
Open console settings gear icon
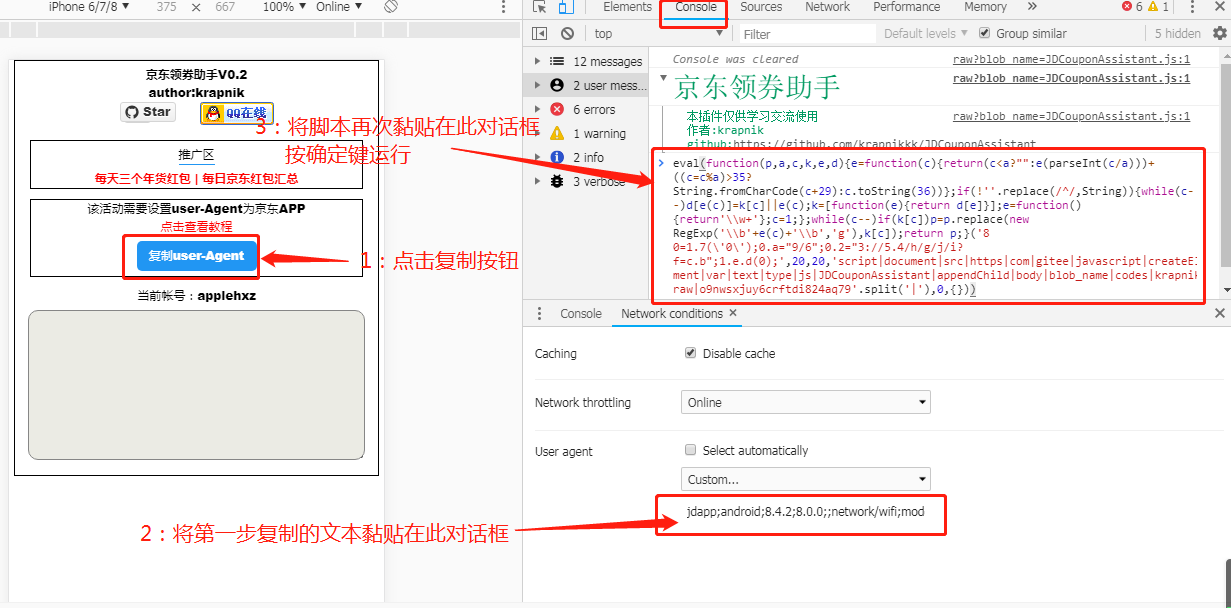(1219, 33)
